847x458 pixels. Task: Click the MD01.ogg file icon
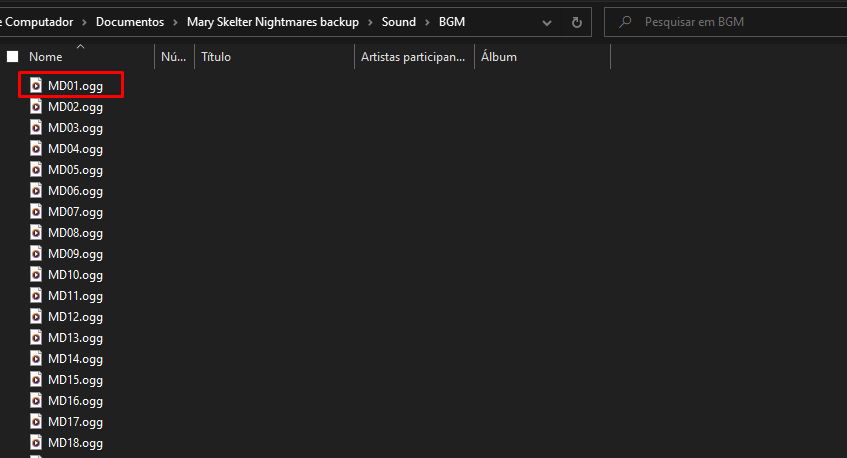(36, 86)
